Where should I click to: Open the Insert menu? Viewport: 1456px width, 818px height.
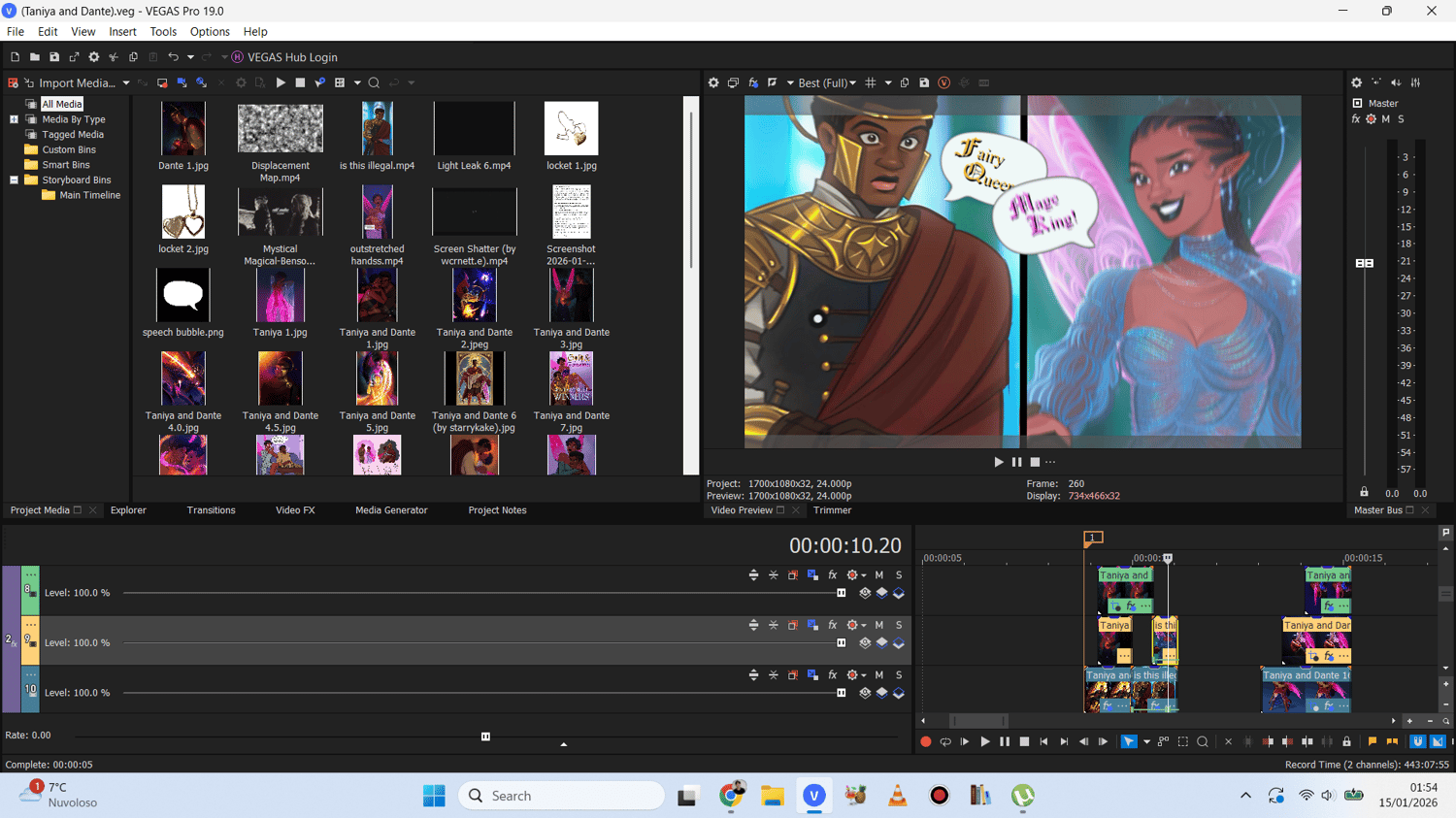click(122, 32)
